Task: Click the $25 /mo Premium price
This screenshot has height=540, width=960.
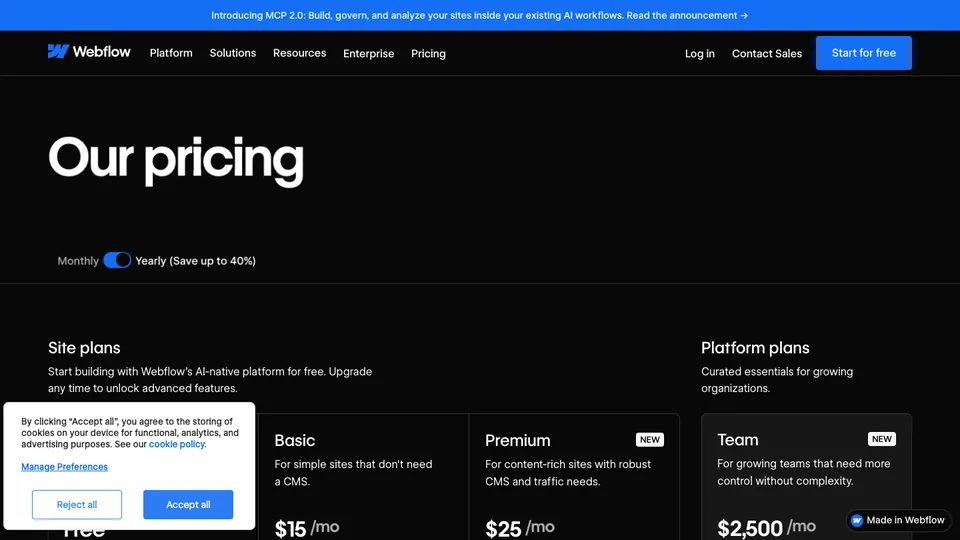Action: pyautogui.click(x=520, y=528)
